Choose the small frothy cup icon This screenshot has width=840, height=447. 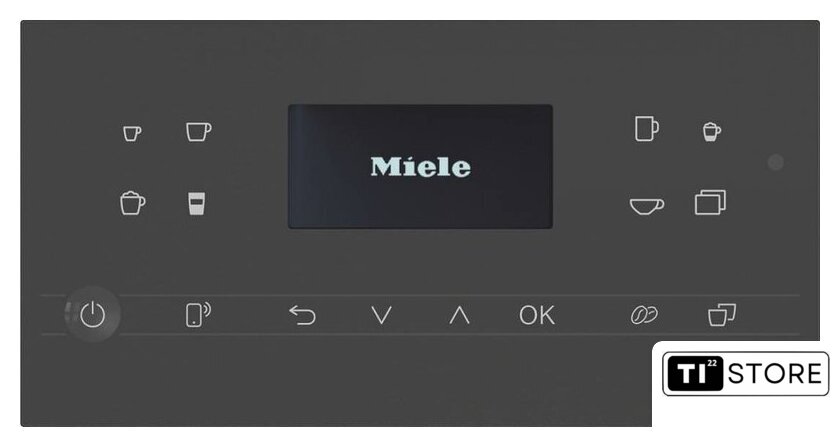pos(711,132)
